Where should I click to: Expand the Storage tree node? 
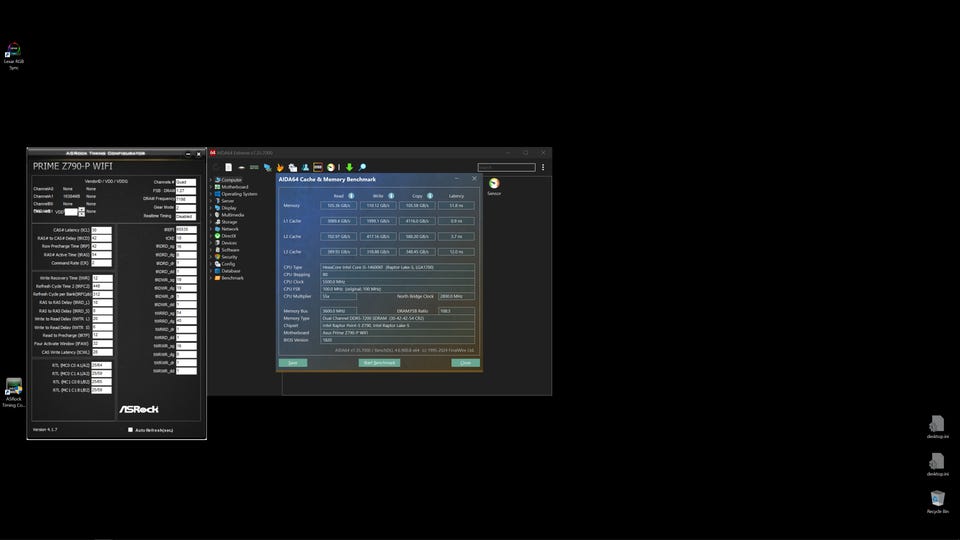pos(211,222)
